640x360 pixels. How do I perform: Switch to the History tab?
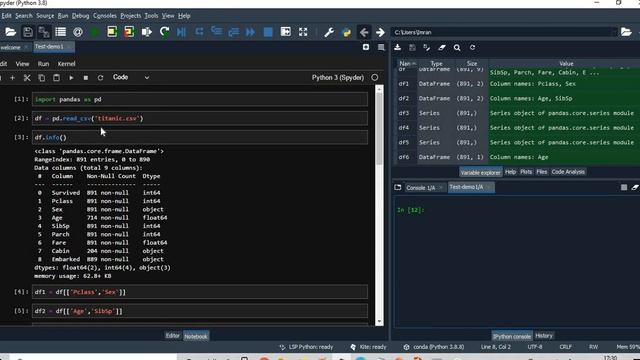(544, 336)
